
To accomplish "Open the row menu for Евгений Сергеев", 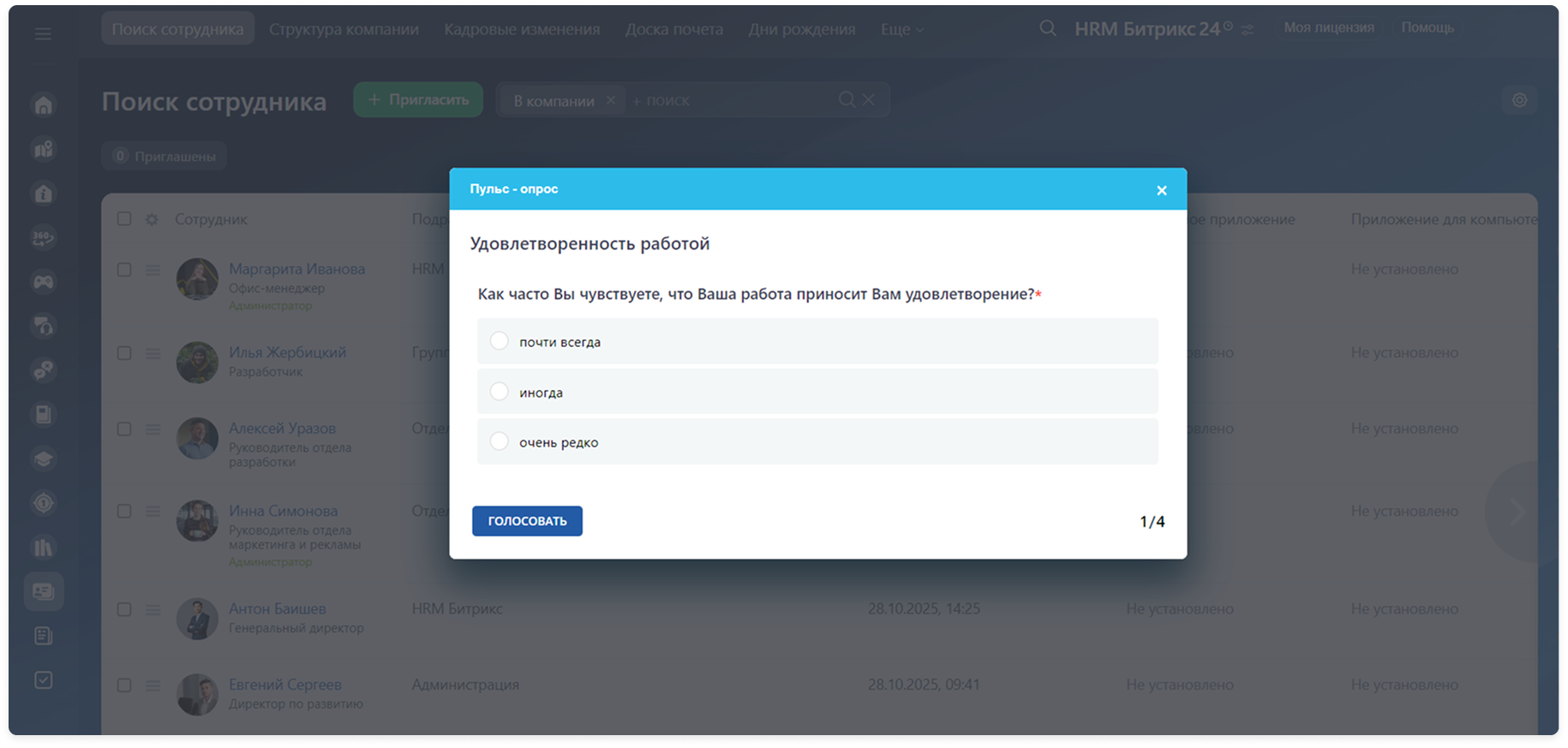I will 153,685.
